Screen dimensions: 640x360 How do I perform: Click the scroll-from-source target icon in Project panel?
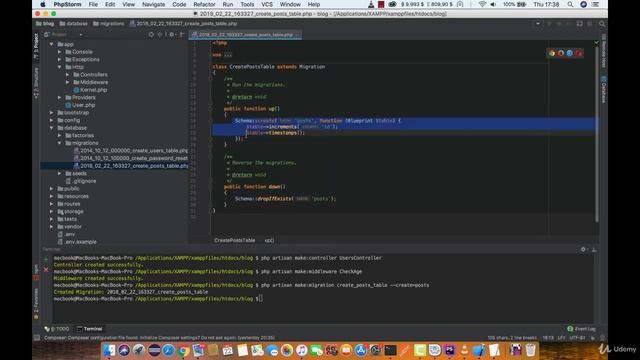[151, 35]
